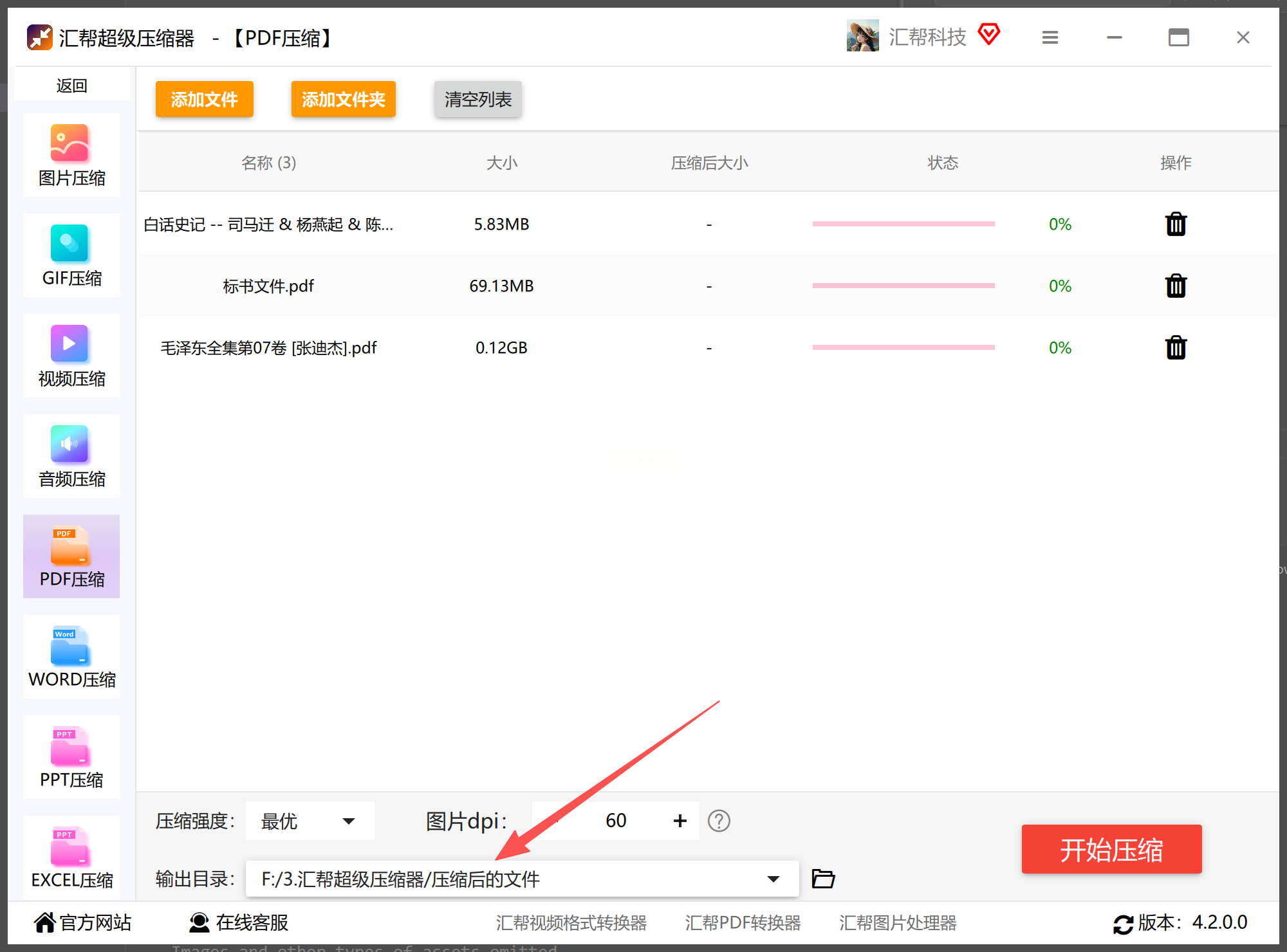Click the 图片dpi value field

(x=615, y=821)
